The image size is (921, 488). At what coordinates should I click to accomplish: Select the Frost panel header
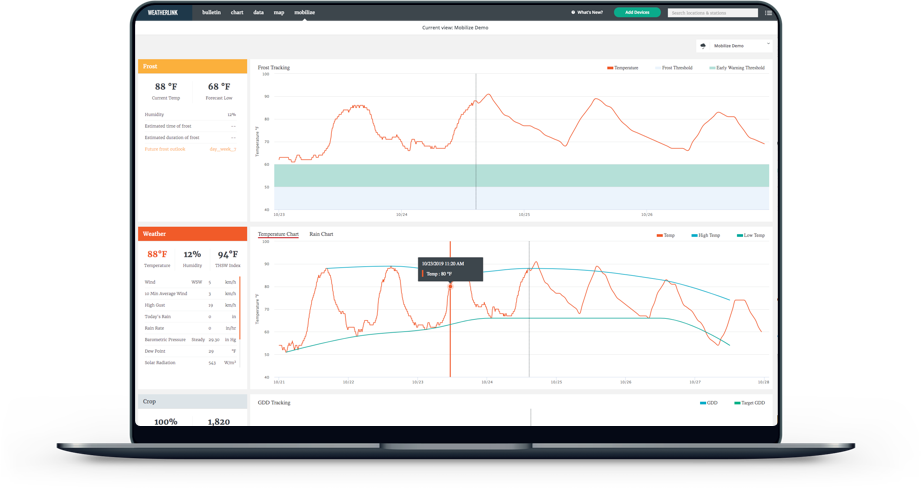click(x=193, y=66)
